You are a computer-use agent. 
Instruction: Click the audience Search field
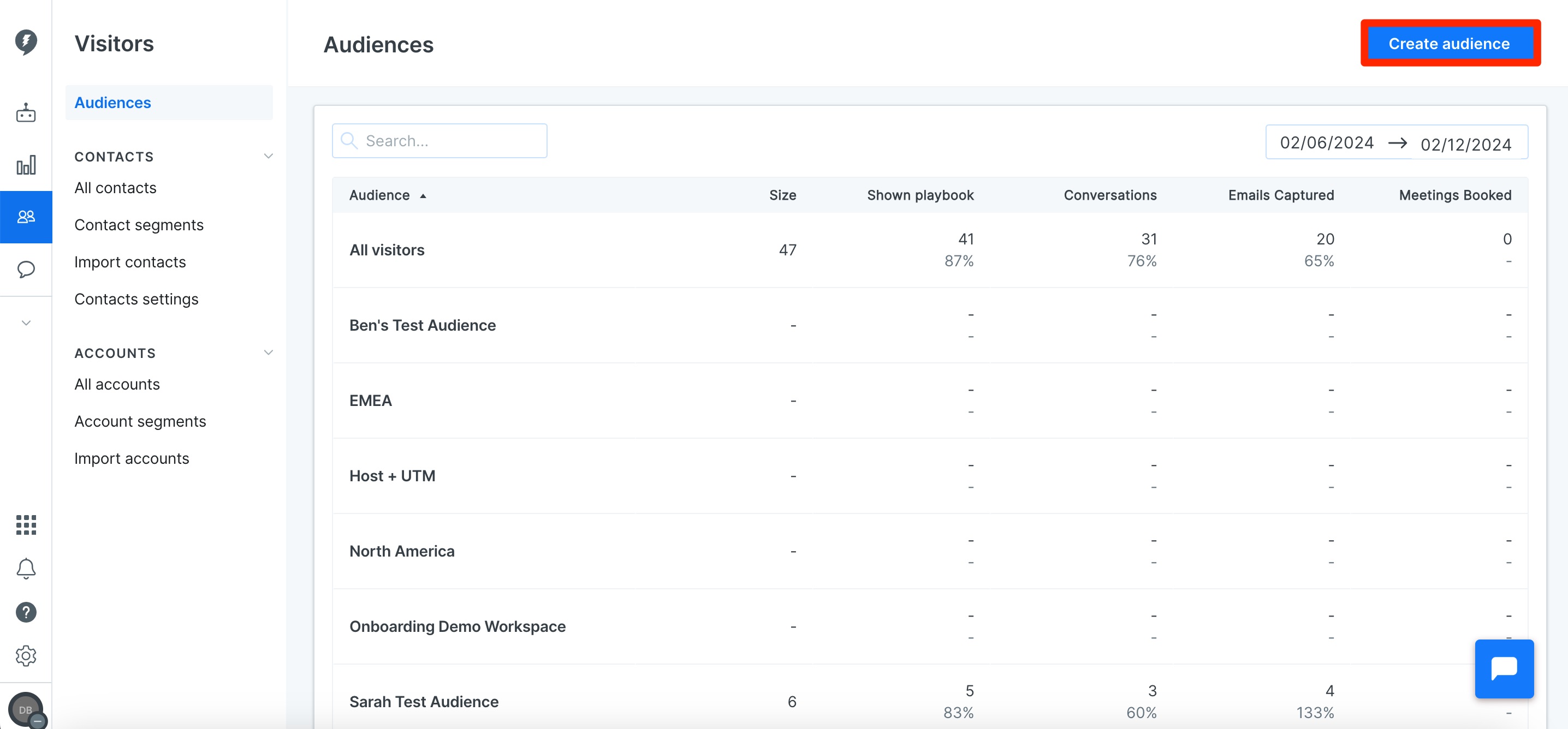coord(439,141)
